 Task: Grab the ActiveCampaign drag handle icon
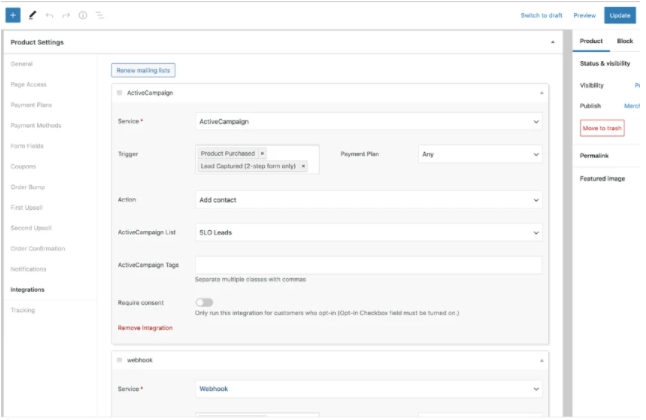click(120, 92)
